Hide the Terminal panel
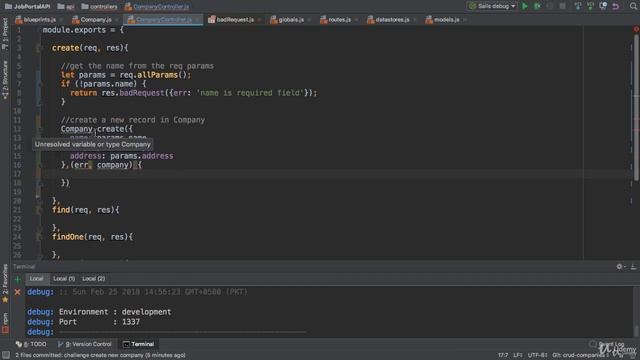The image size is (640, 360). click(633, 267)
